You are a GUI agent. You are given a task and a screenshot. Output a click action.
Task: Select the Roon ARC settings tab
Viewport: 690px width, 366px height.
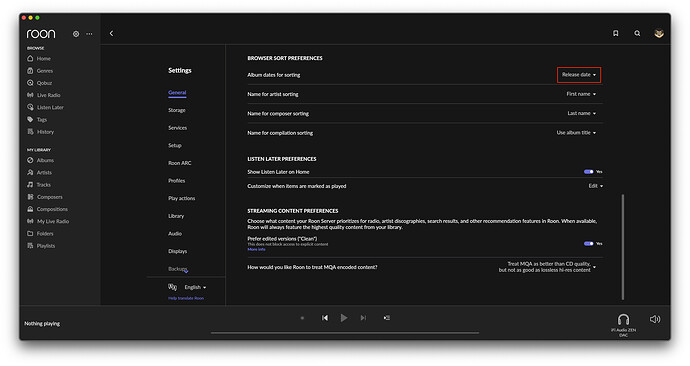(180, 163)
